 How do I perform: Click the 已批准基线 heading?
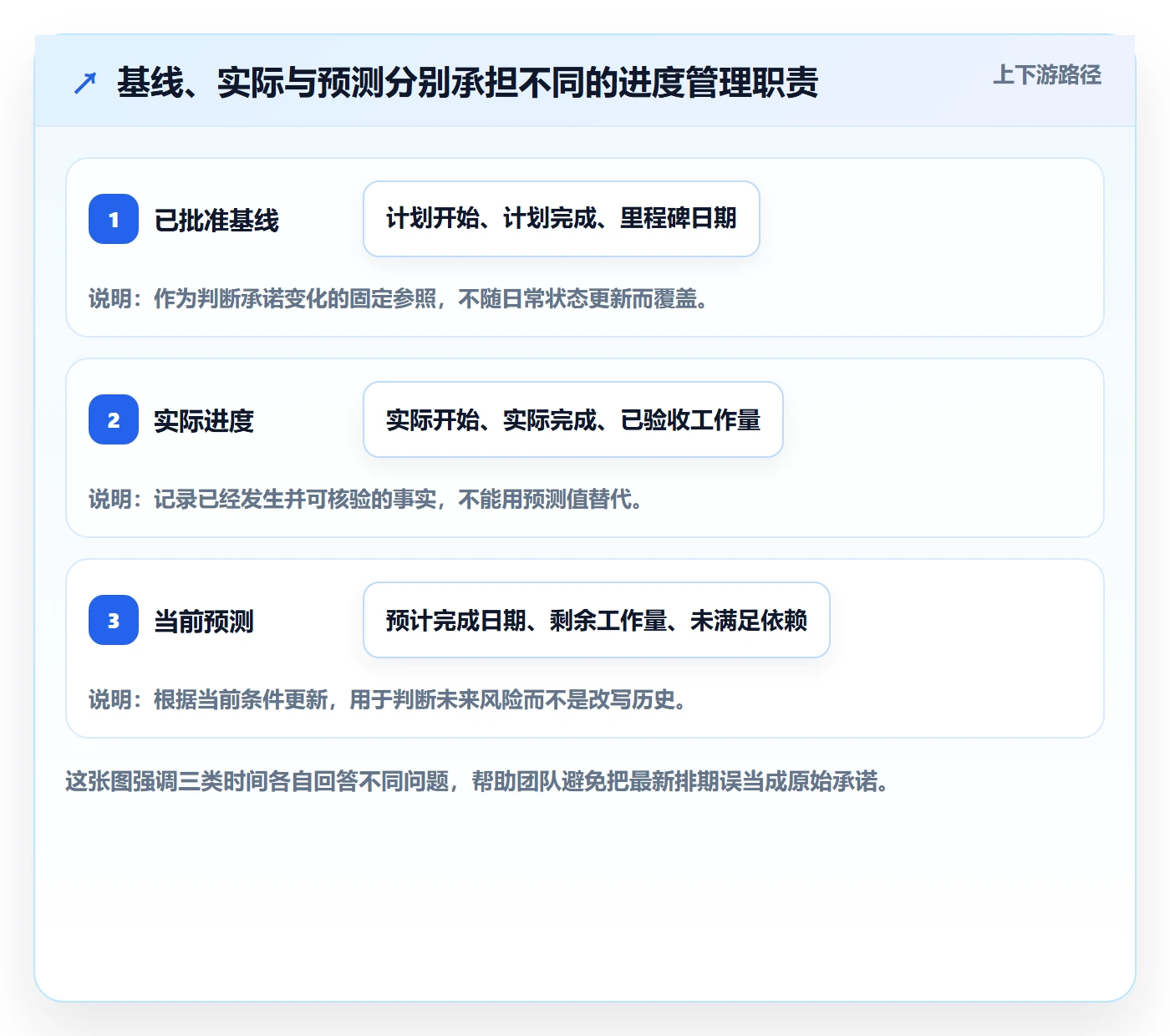click(x=216, y=221)
